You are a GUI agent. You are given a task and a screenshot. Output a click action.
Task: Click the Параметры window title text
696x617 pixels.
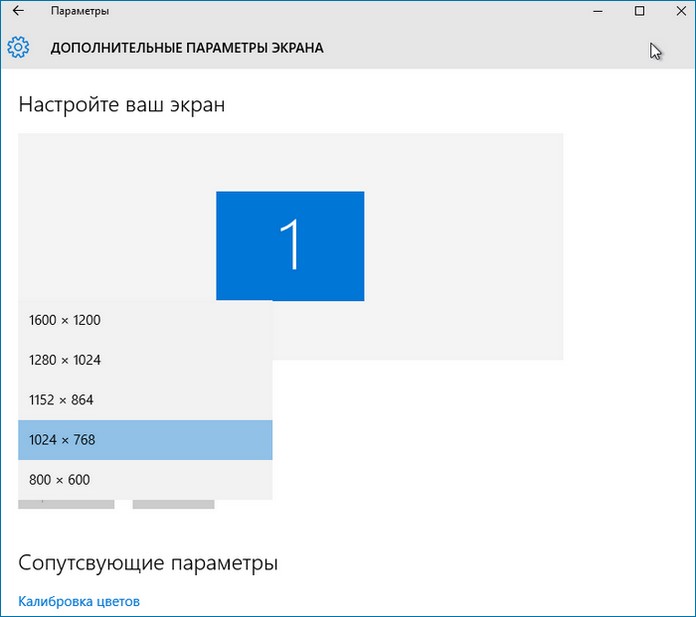80,11
